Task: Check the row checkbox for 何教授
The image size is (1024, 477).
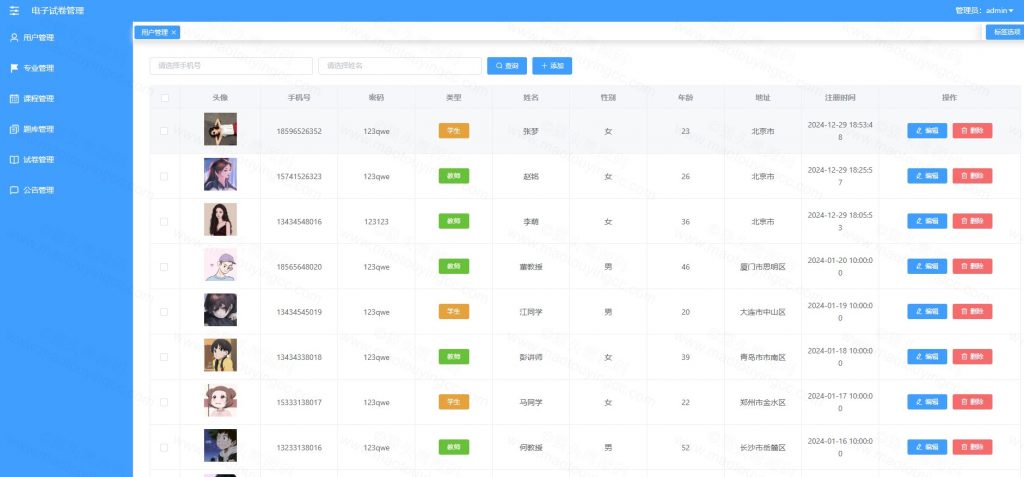Action: [x=164, y=448]
